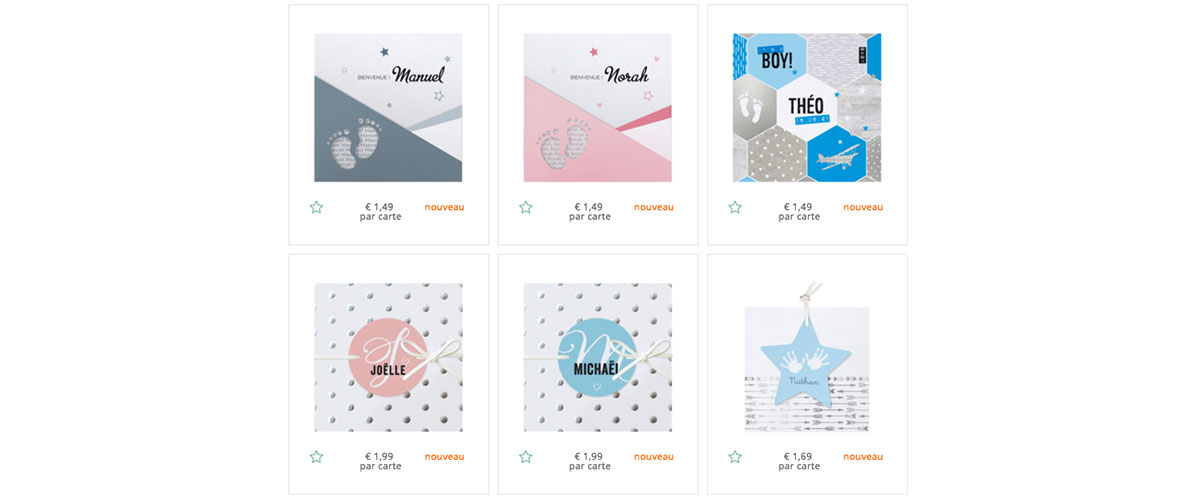Favorite the Nathan star card with star icon
1200x500 pixels.
[x=735, y=457]
